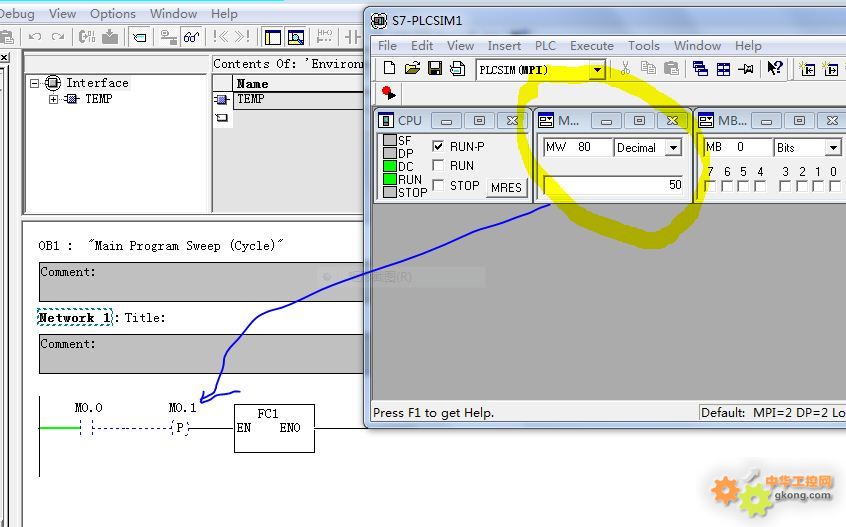The width and height of the screenshot is (846, 527).
Task: Toggle bit 3 checkbox of MB 0
Action: (x=785, y=186)
